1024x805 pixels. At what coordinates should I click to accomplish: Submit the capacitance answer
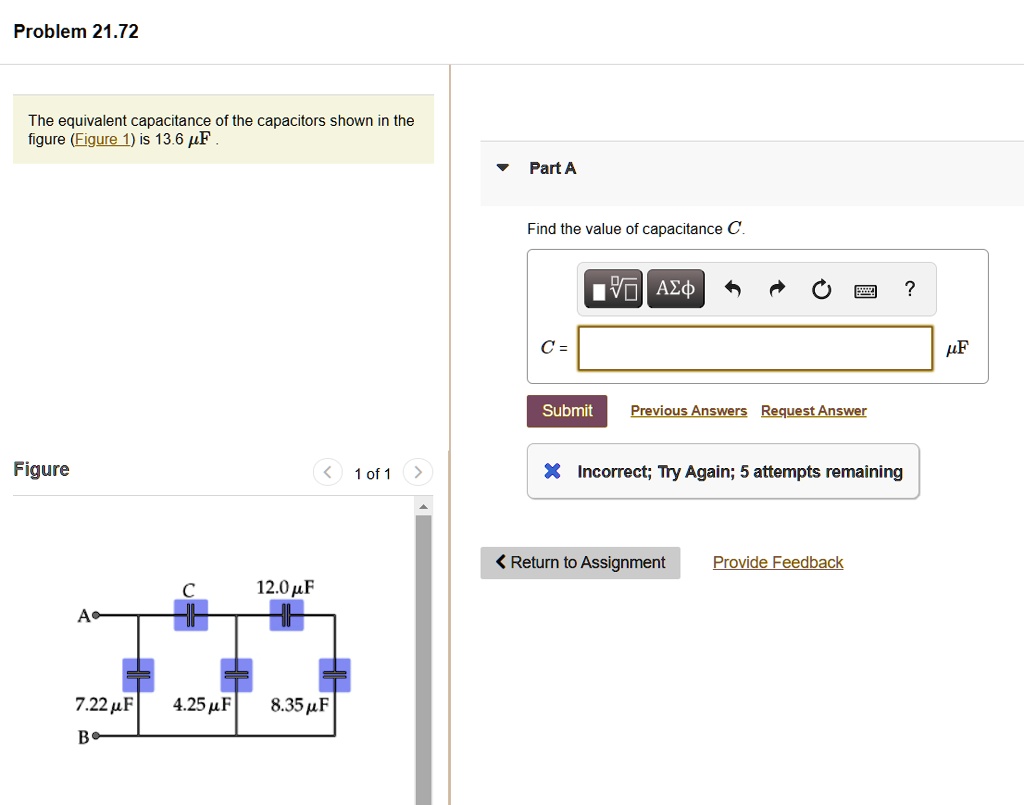[566, 410]
